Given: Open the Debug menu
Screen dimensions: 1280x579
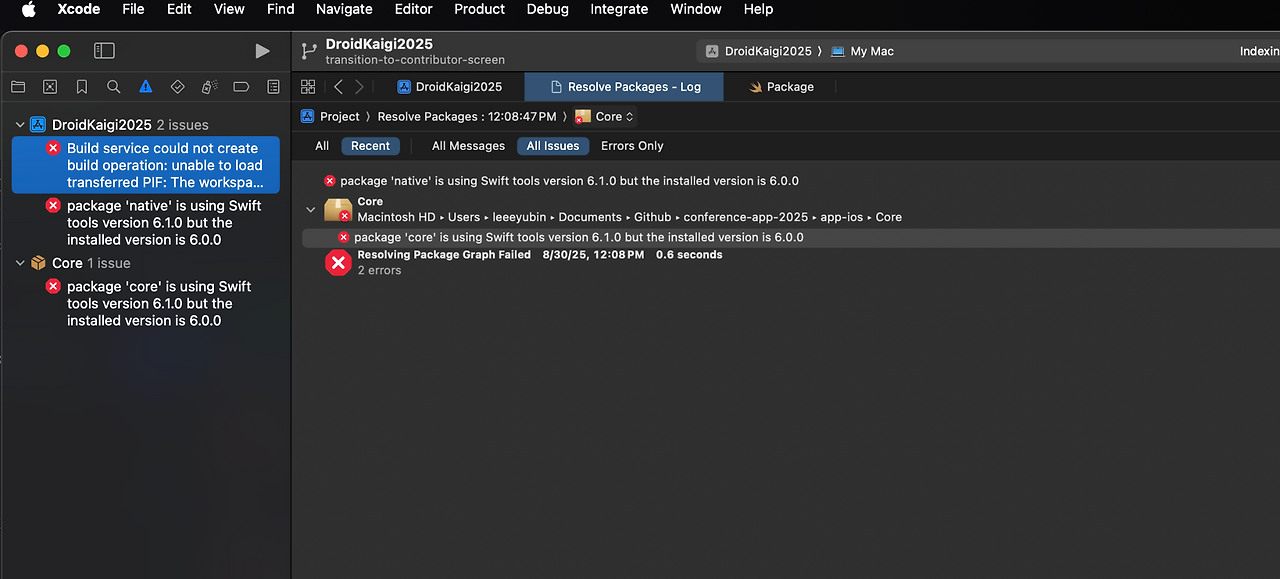Looking at the screenshot, I should point(547,9).
